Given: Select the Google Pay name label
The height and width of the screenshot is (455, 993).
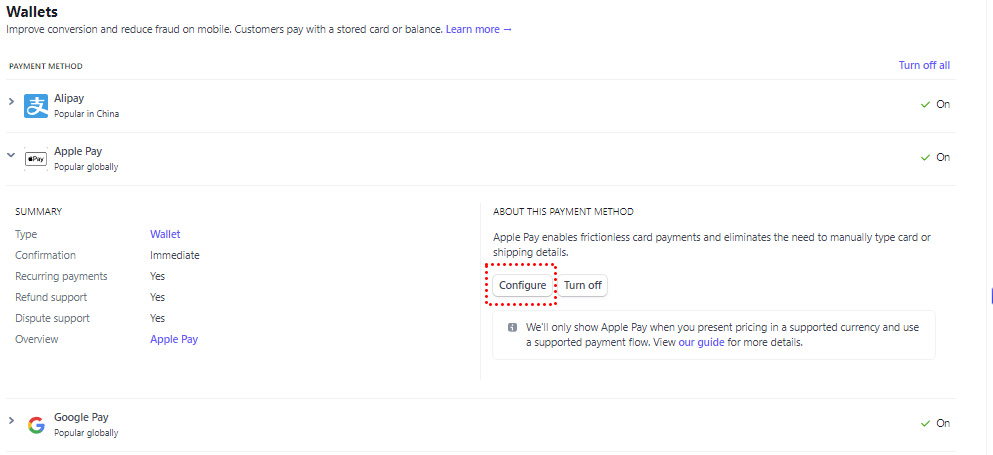Looking at the screenshot, I should 81,417.
